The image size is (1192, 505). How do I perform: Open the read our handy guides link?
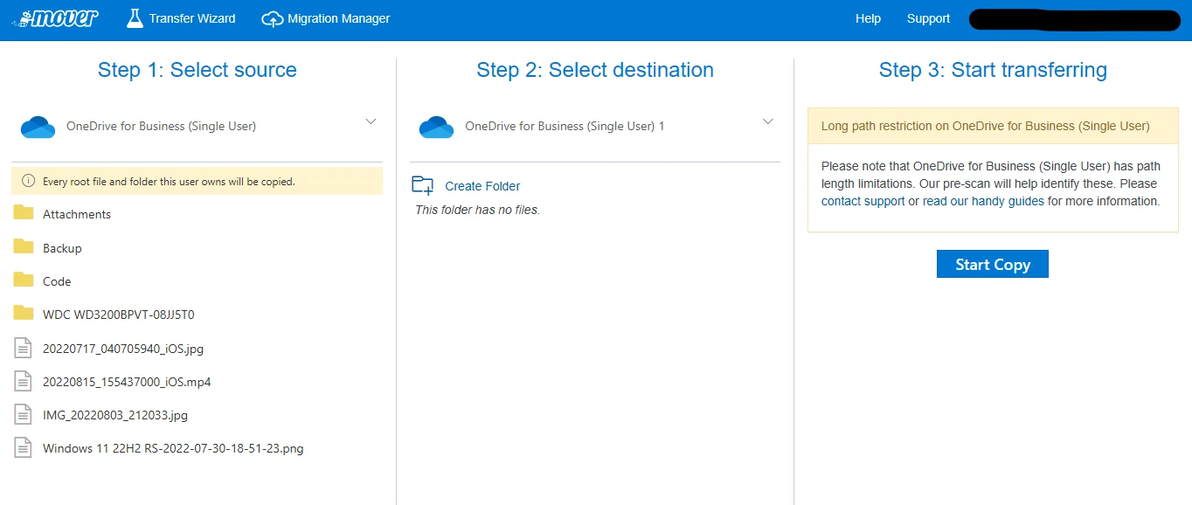pyautogui.click(x=983, y=201)
